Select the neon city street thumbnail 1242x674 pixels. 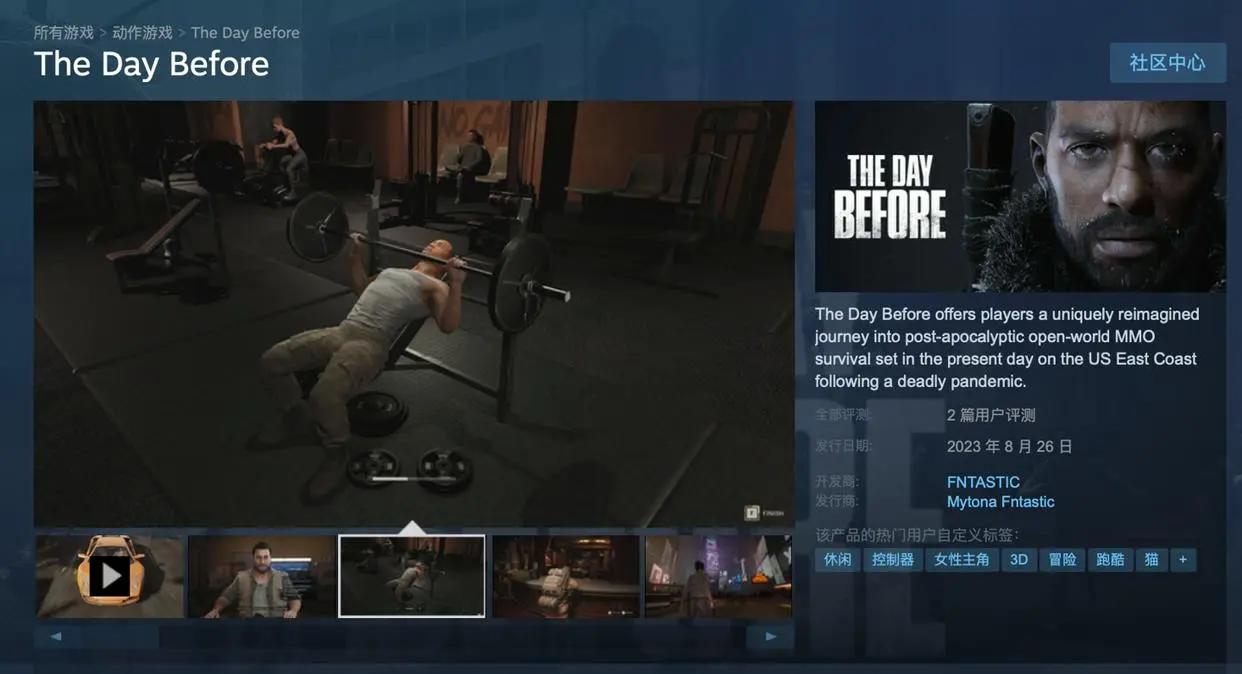[718, 576]
